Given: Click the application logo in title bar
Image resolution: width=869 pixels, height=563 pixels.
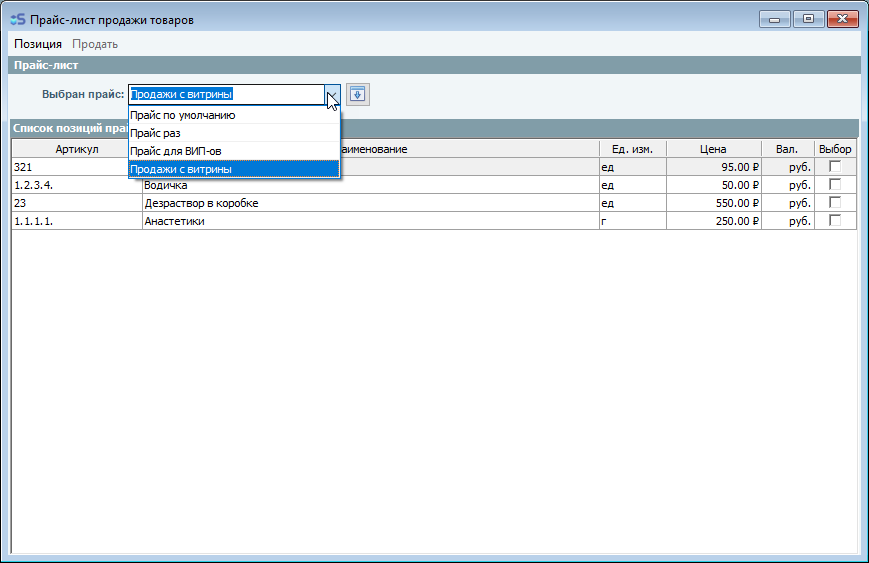Looking at the screenshot, I should click(17, 19).
